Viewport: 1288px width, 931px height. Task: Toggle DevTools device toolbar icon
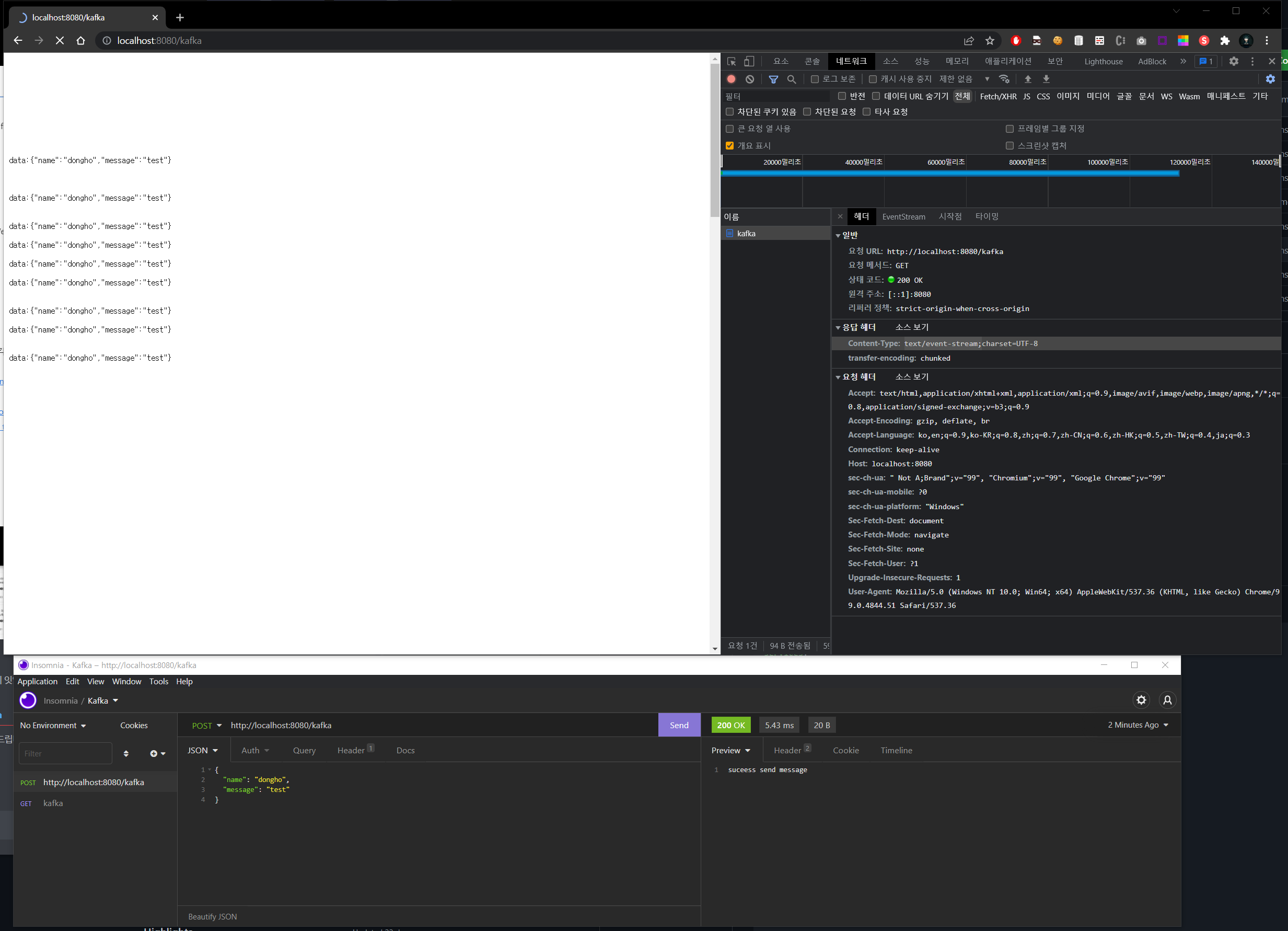(x=749, y=61)
